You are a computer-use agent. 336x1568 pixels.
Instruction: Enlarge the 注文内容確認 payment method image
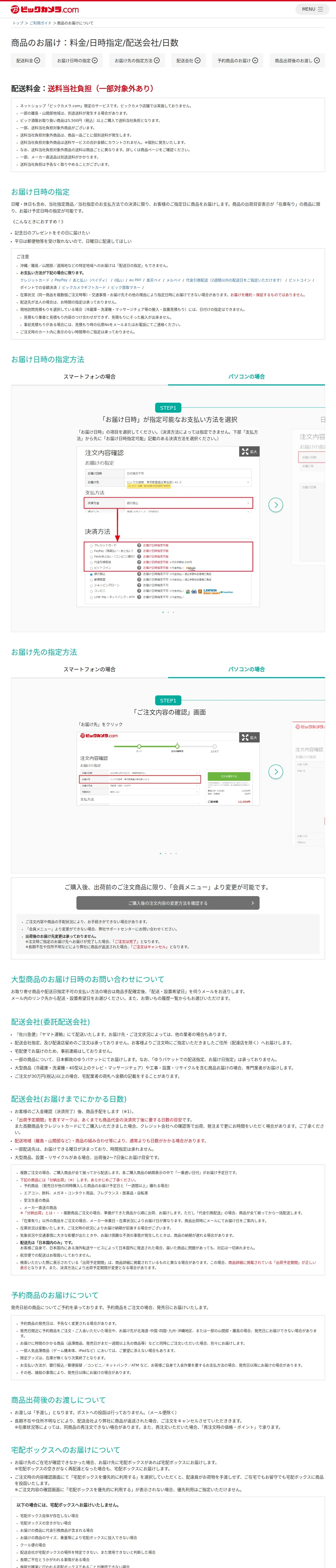click(x=249, y=452)
